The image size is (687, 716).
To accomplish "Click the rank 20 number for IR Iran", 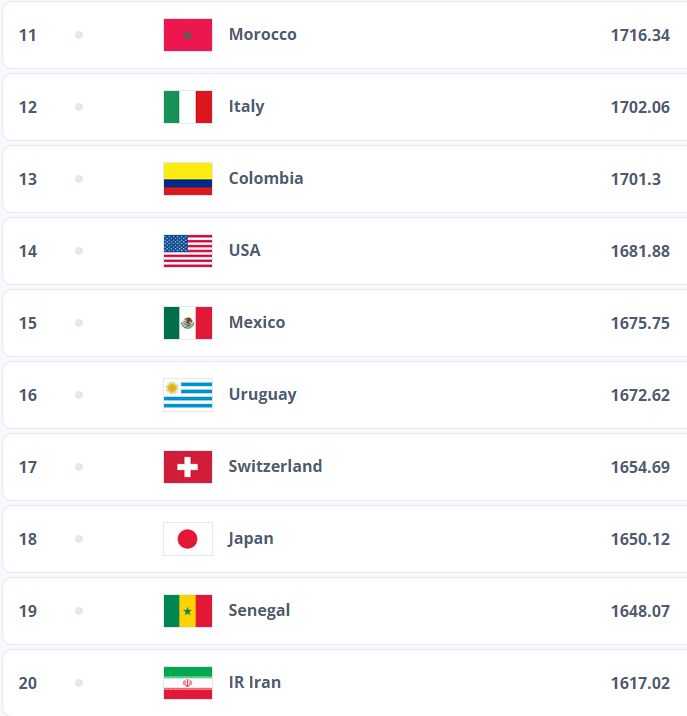I will pyautogui.click(x=28, y=683).
